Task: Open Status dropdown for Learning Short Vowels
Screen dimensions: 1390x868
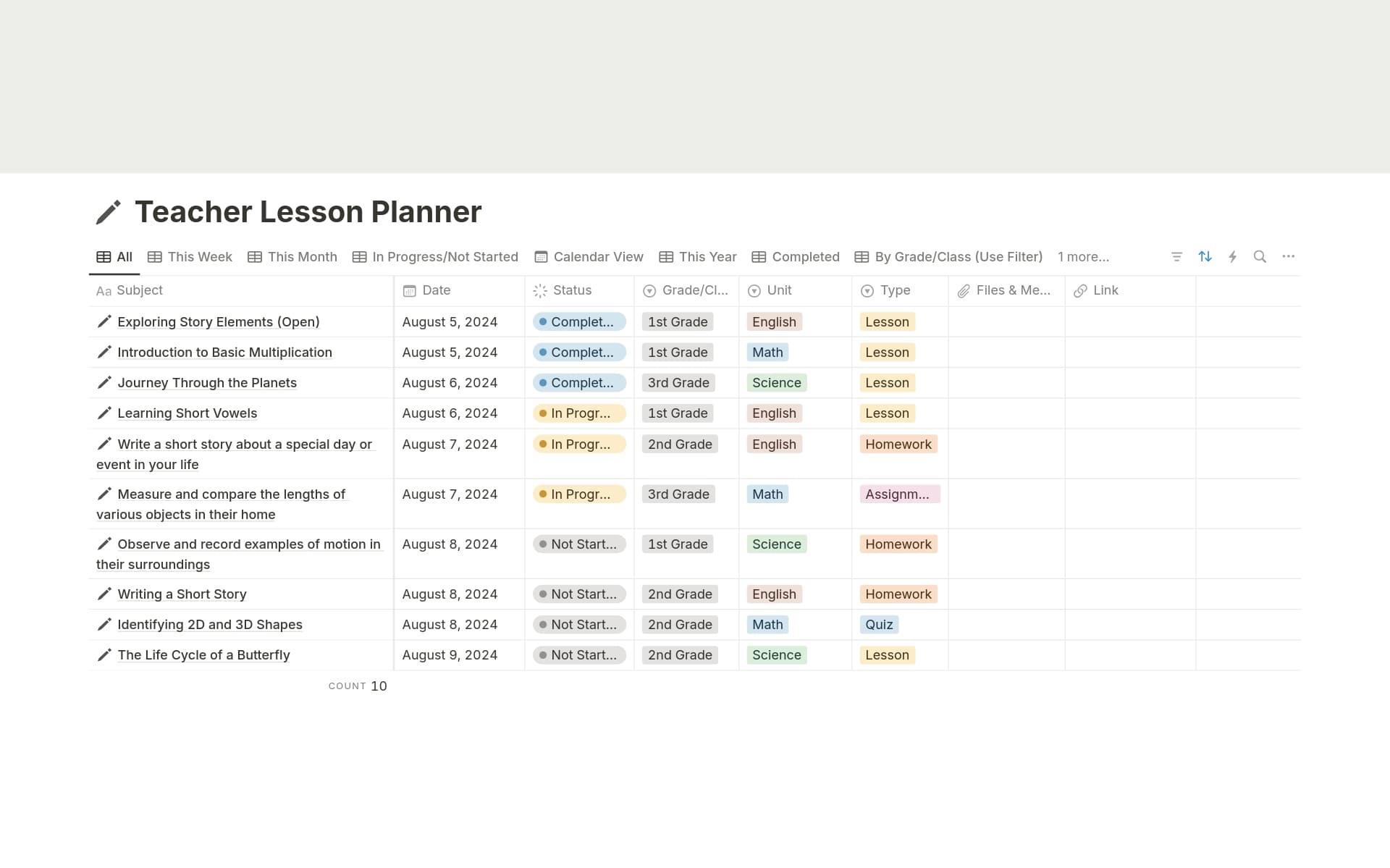Action: (578, 413)
